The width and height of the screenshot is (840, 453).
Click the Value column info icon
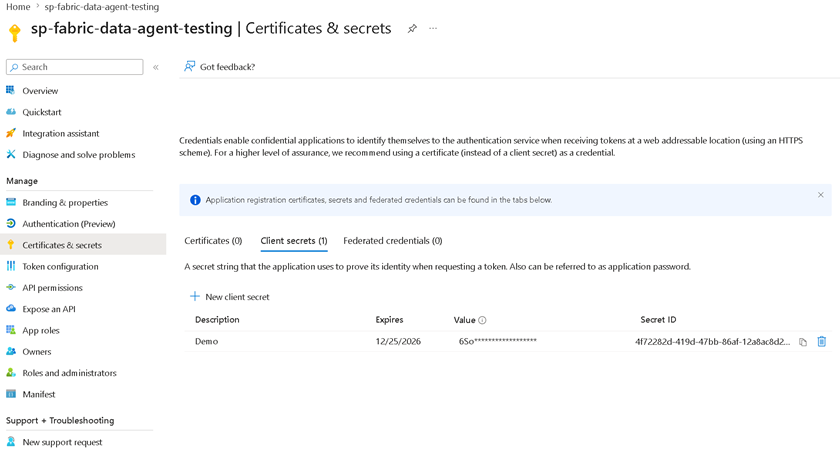point(482,320)
